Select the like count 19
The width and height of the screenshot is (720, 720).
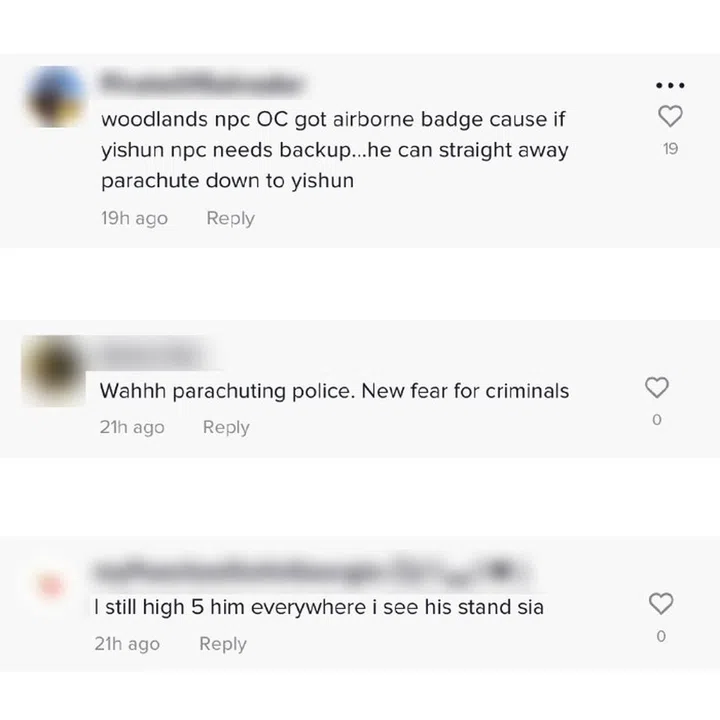pos(670,149)
